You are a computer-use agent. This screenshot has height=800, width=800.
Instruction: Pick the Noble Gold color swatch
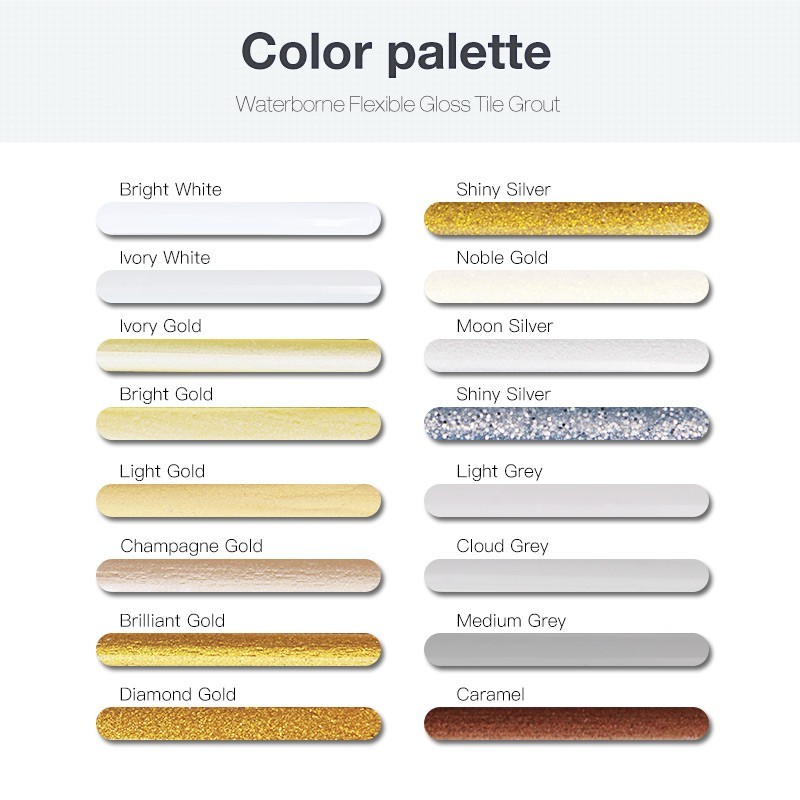(x=567, y=287)
